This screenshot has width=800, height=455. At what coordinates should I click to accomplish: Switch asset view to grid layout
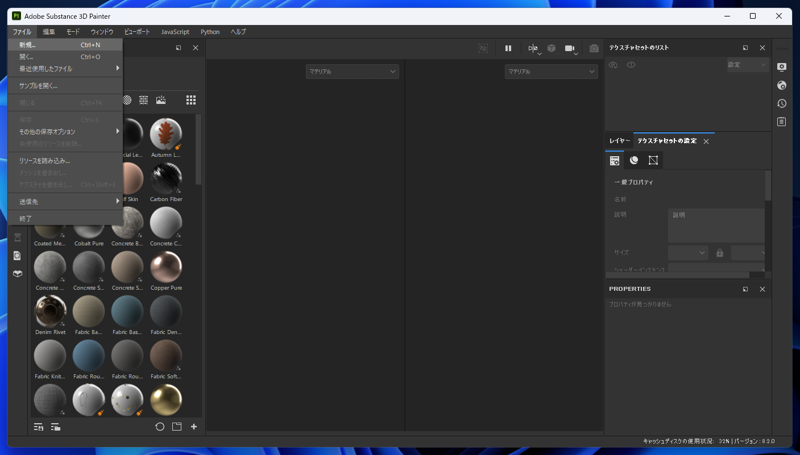(191, 100)
